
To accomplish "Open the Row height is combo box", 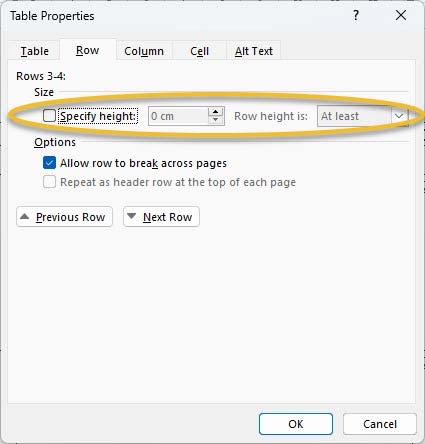I will [362, 116].
